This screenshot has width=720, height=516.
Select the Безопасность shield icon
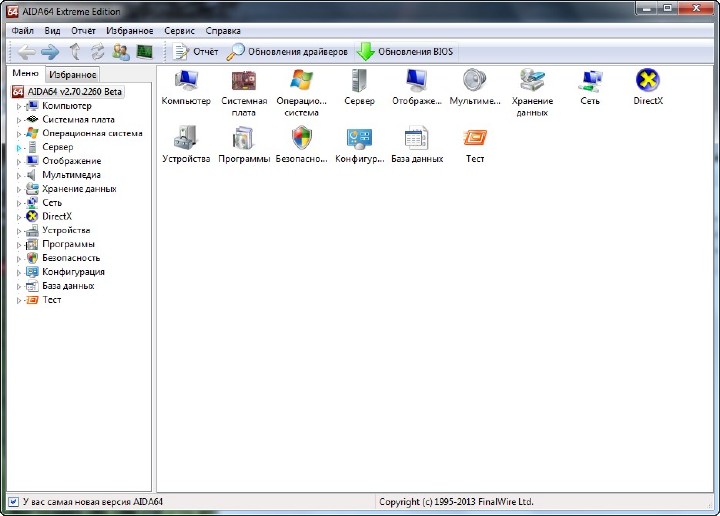[x=302, y=140]
